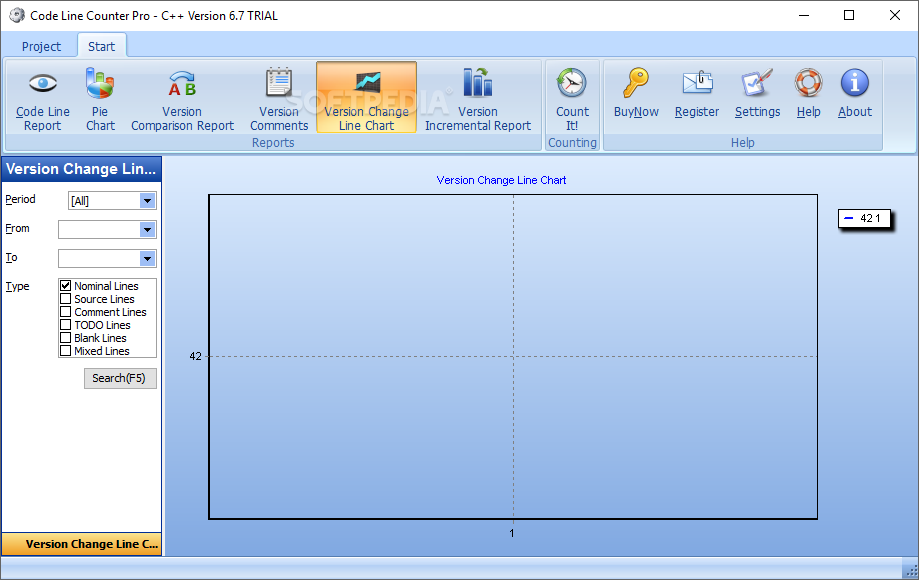Minimize the application window
Screen dimensions: 919x580
(804, 15)
